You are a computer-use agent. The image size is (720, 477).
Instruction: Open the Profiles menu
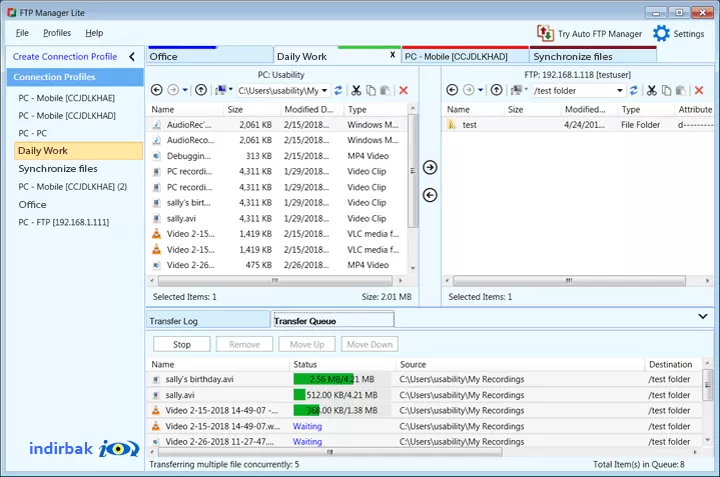(x=57, y=33)
